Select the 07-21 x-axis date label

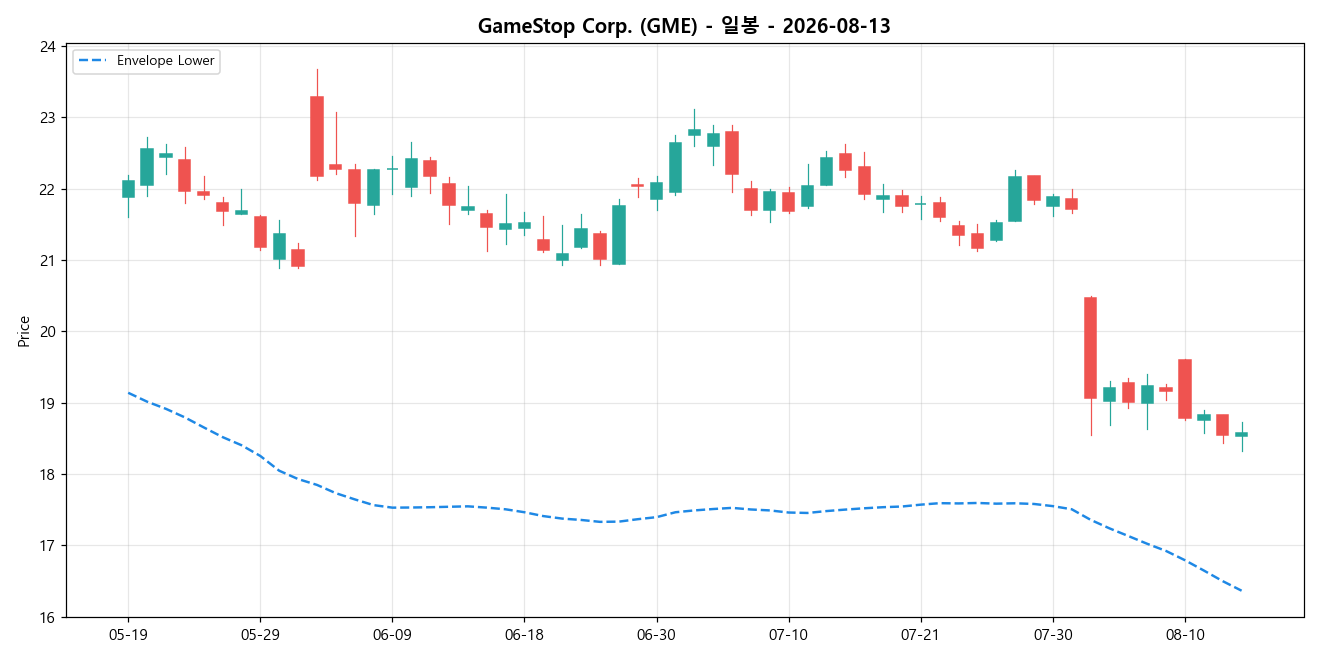click(920, 635)
